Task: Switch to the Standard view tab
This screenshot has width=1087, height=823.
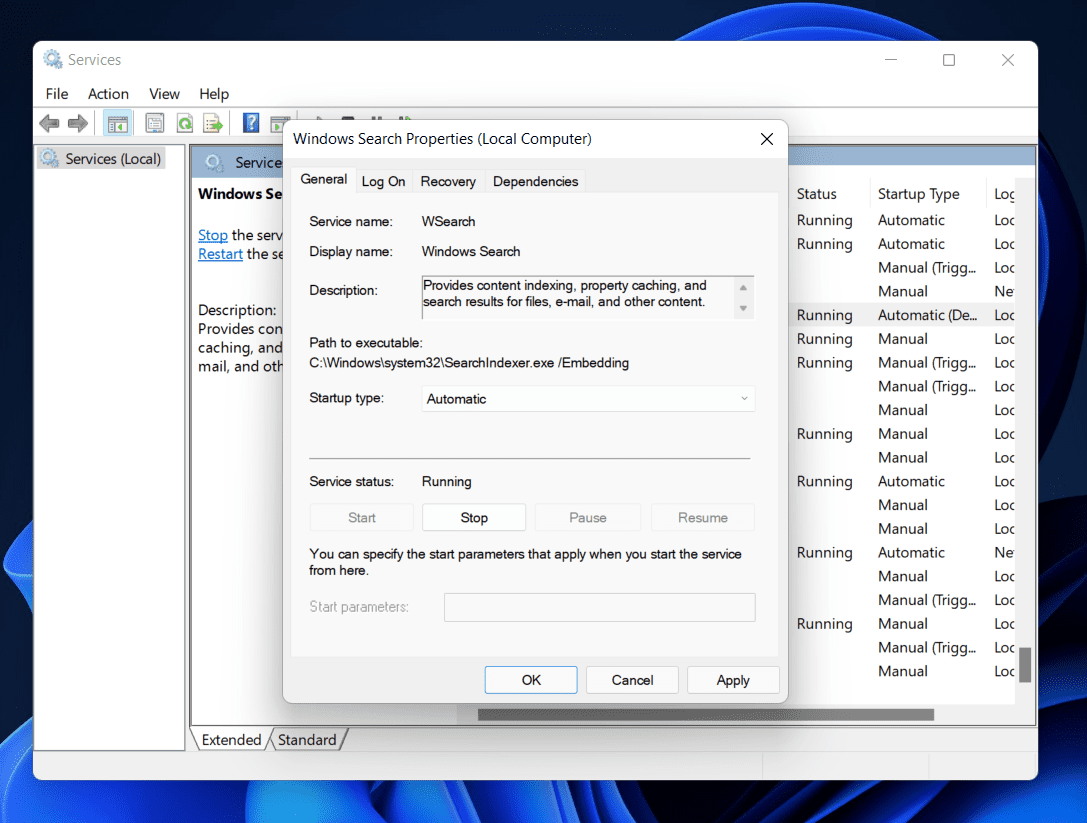Action: 307,740
